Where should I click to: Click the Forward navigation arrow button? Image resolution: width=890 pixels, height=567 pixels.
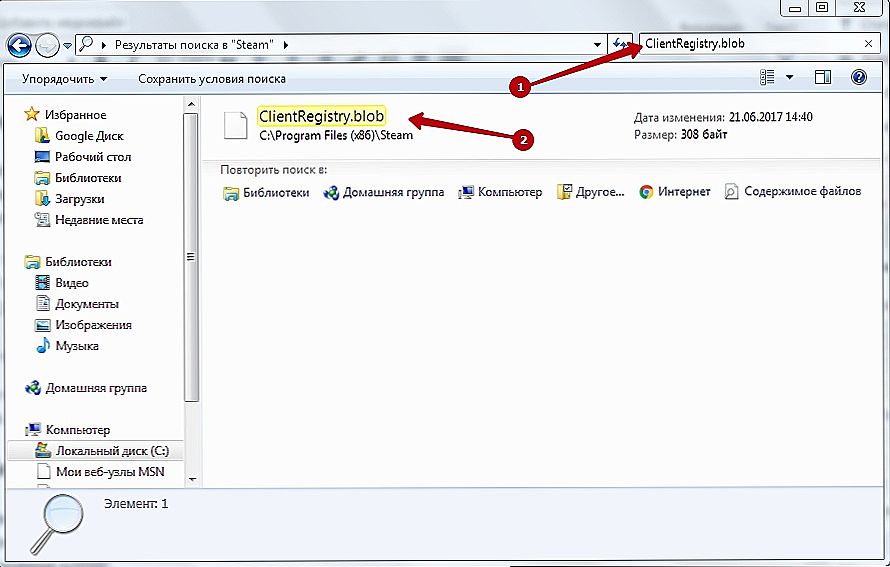click(x=47, y=45)
